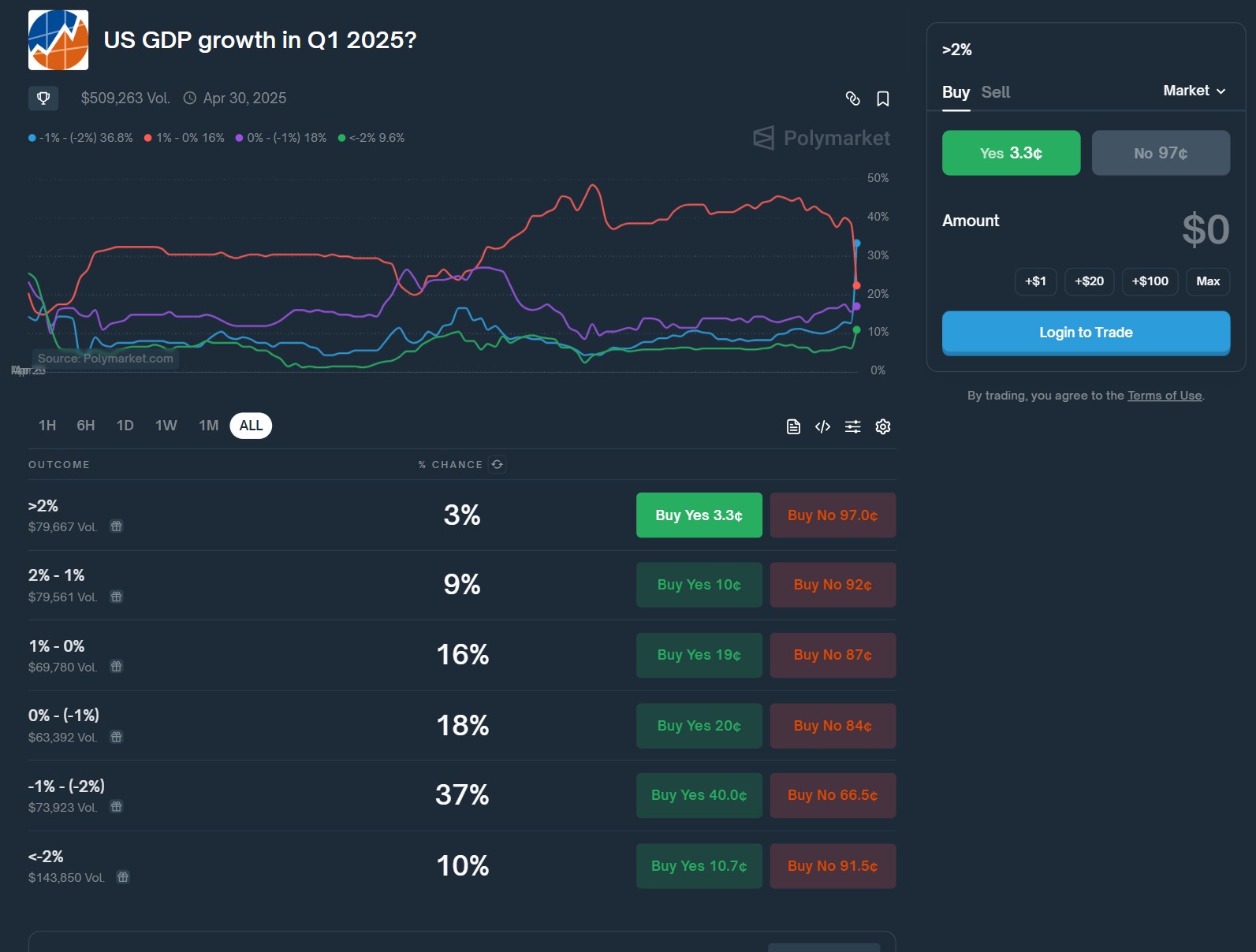Bookmark this GDP growth market
Screen dimensions: 1256x952
(x=883, y=99)
